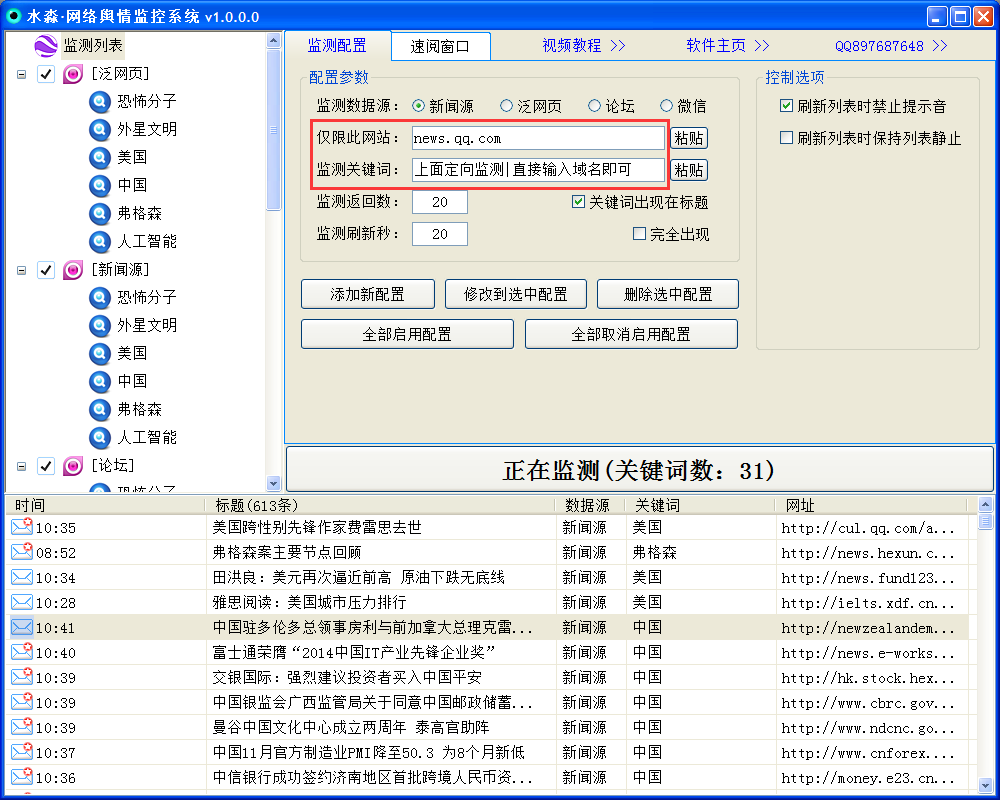Click search icon for 美国 under [新闻源]
Screen dimensions: 1000x800
(99, 353)
